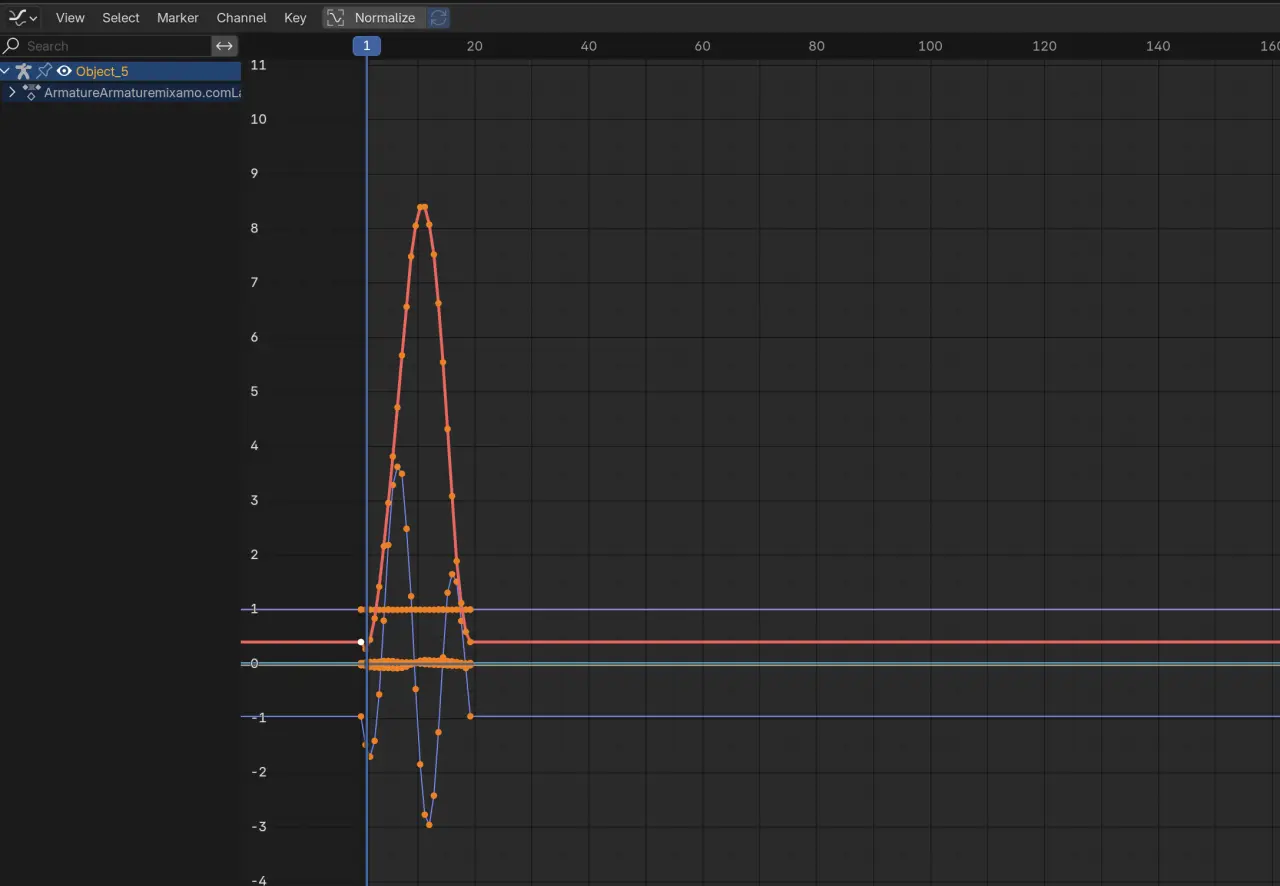Toggle the pin on Object_5
The width and height of the screenshot is (1280, 886).
(44, 71)
